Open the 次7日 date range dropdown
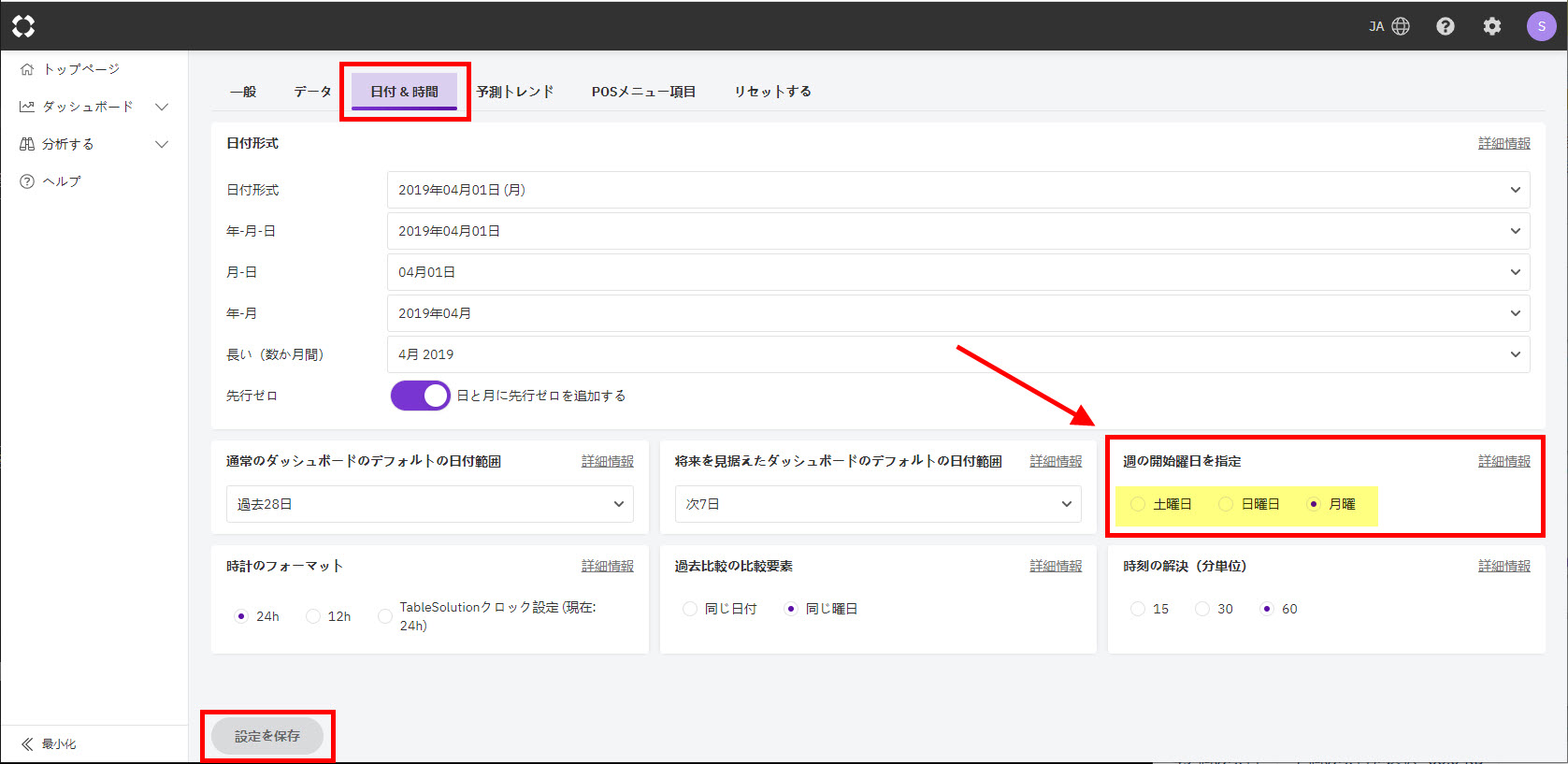The image size is (1568, 764). tap(878, 504)
